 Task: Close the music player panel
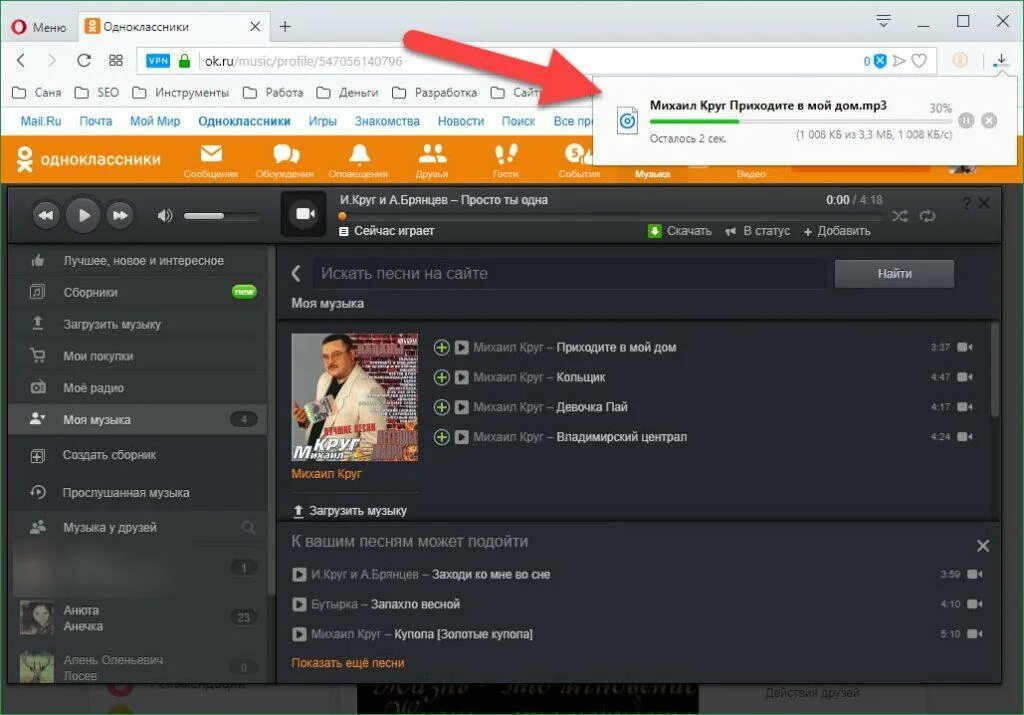(x=984, y=204)
